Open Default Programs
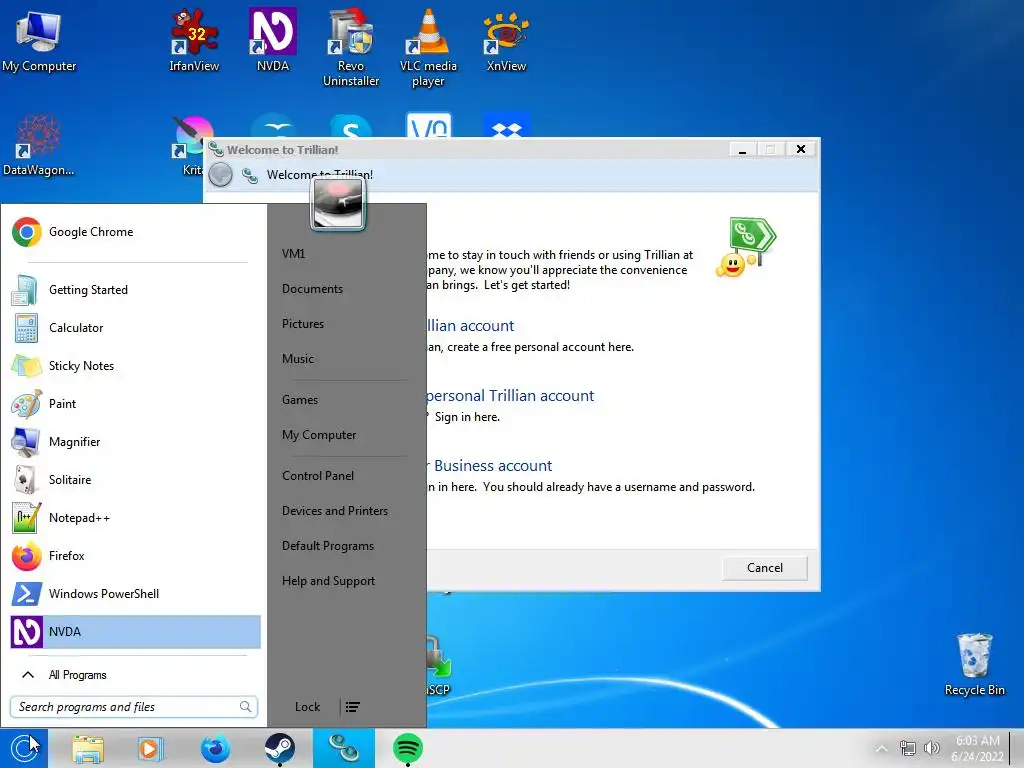1024x768 pixels. 328,546
